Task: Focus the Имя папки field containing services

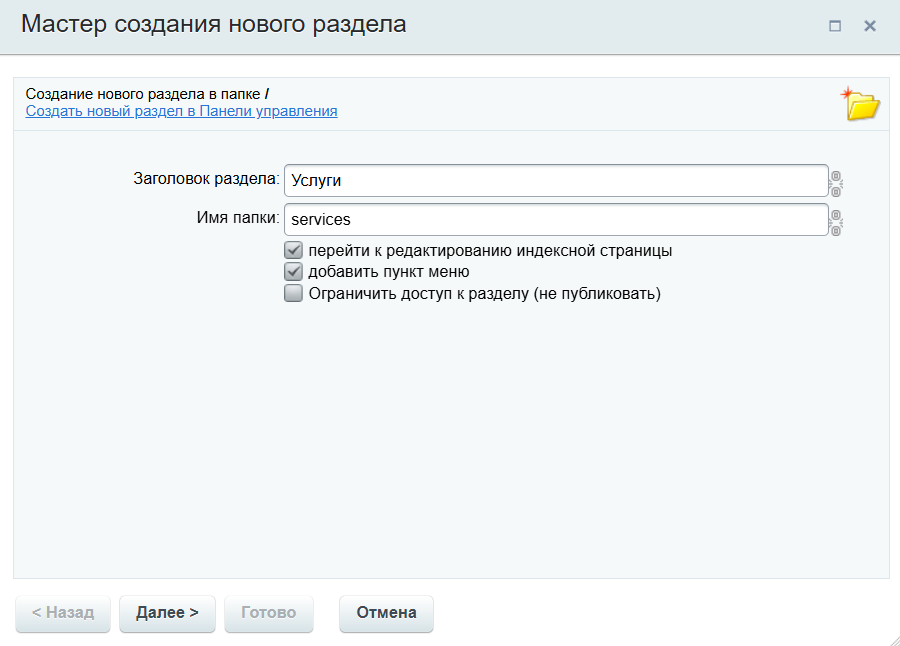Action: click(556, 219)
